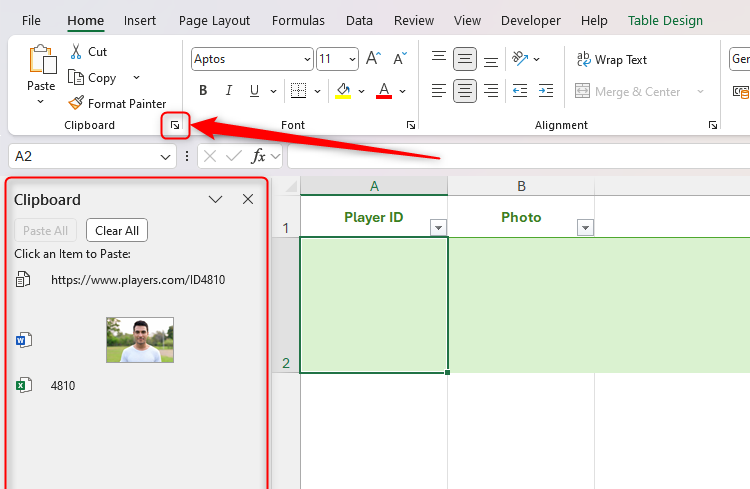Open the Table Design tab
The width and height of the screenshot is (750, 489).
679,20
